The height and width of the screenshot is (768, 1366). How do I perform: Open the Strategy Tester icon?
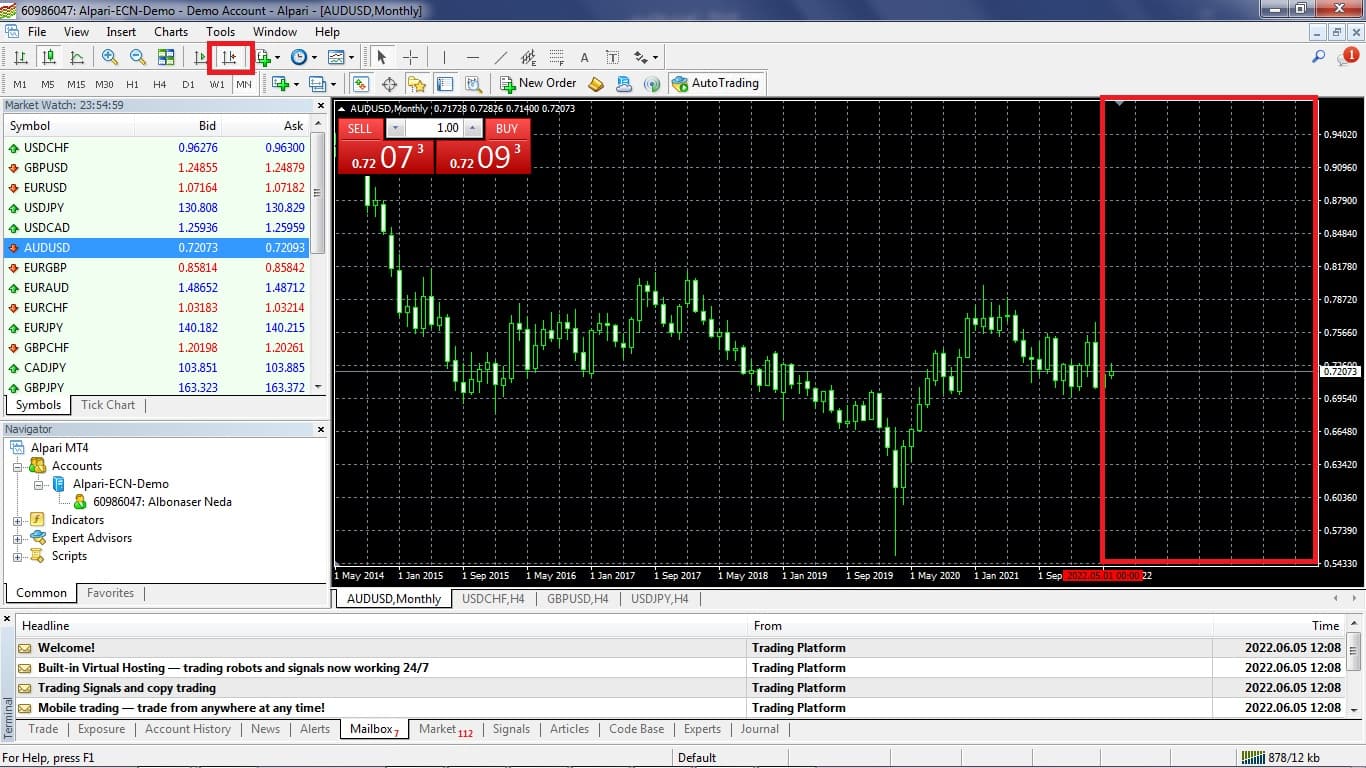[x=473, y=84]
